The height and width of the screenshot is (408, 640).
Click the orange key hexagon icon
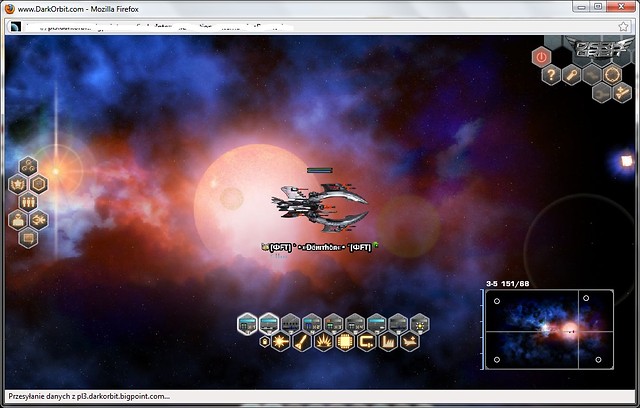(571, 75)
